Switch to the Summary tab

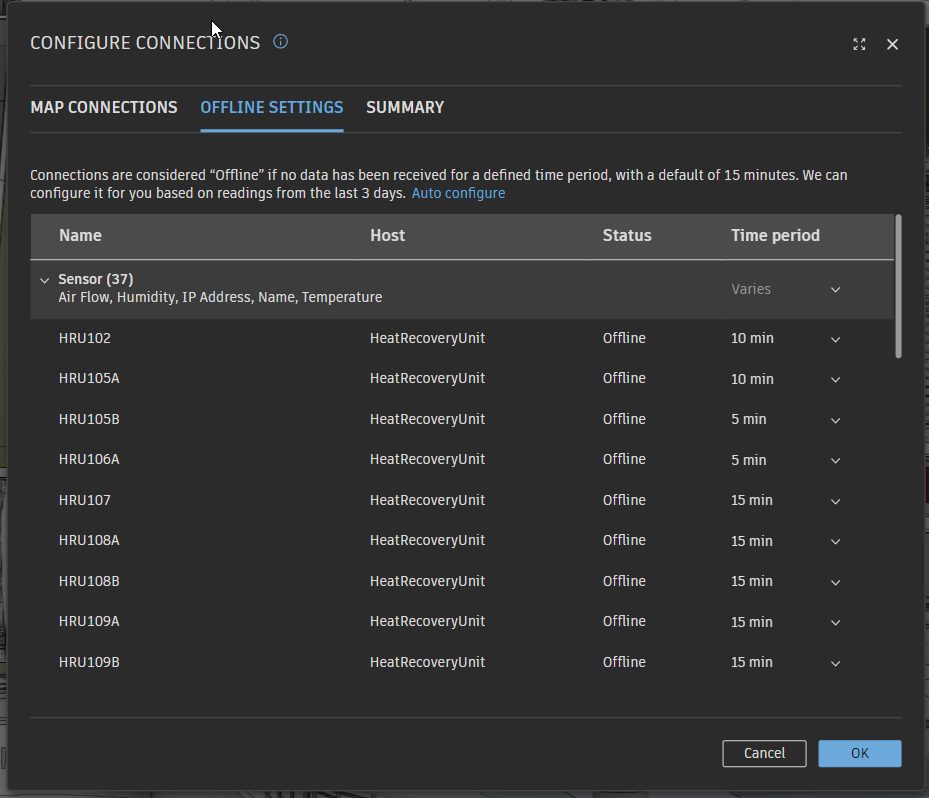click(405, 107)
